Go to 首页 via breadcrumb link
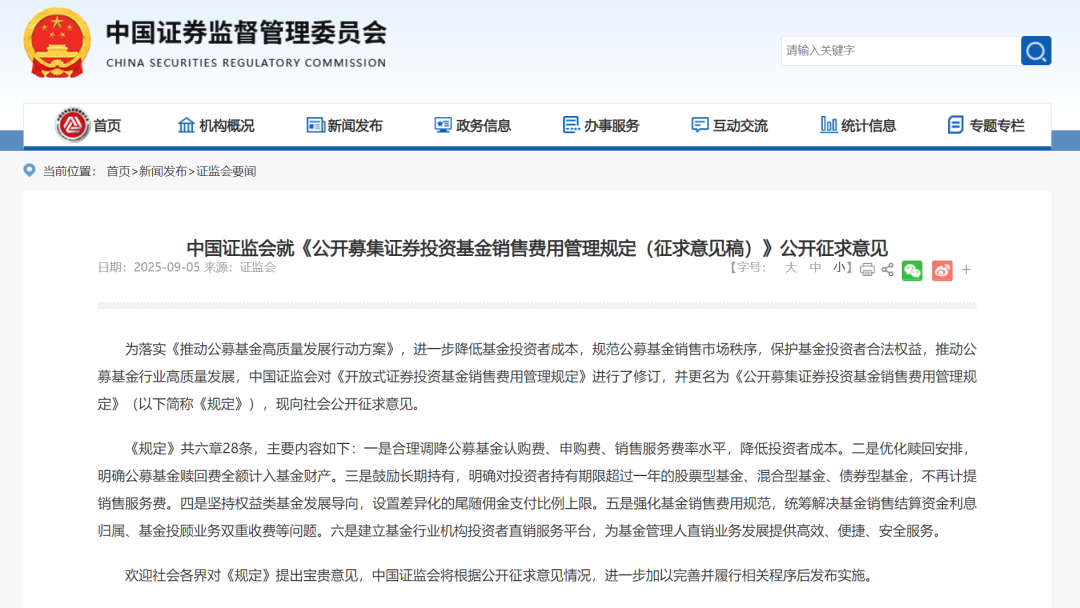The height and width of the screenshot is (608, 1080). coord(118,171)
